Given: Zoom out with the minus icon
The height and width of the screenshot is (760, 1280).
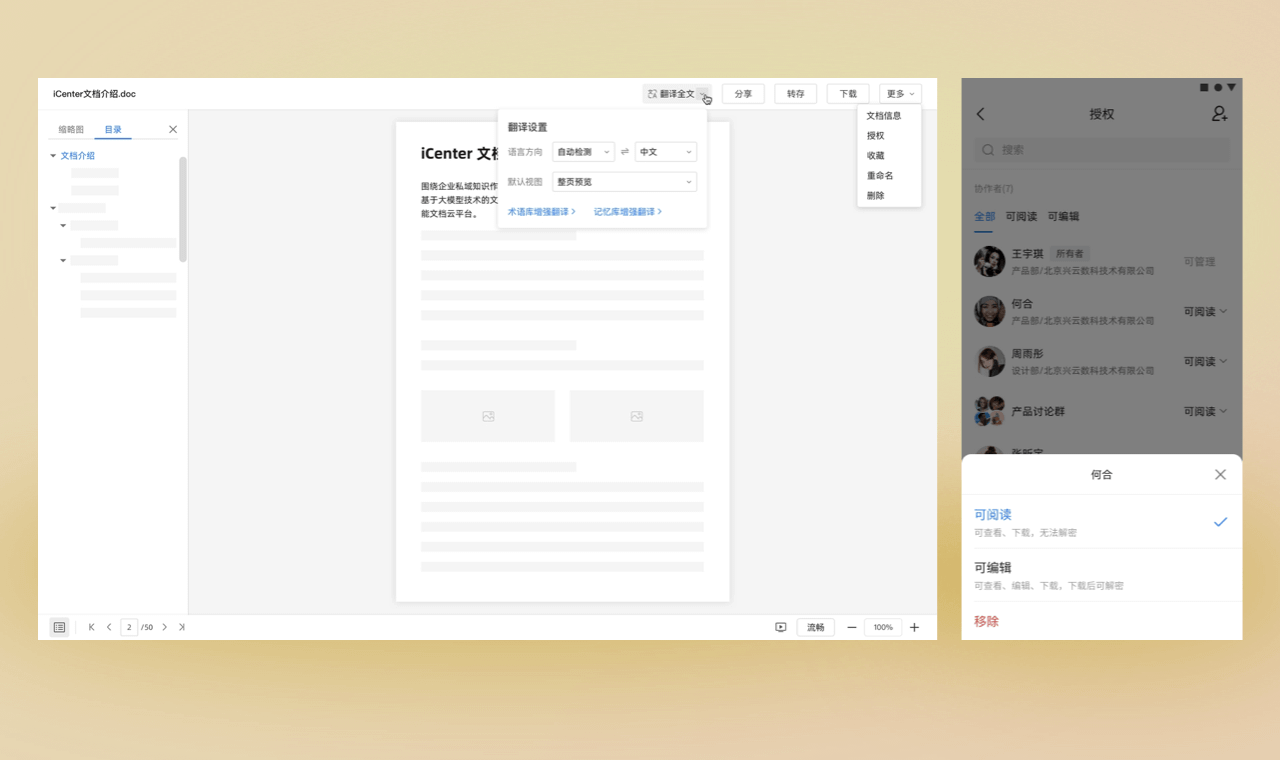Looking at the screenshot, I should (852, 627).
